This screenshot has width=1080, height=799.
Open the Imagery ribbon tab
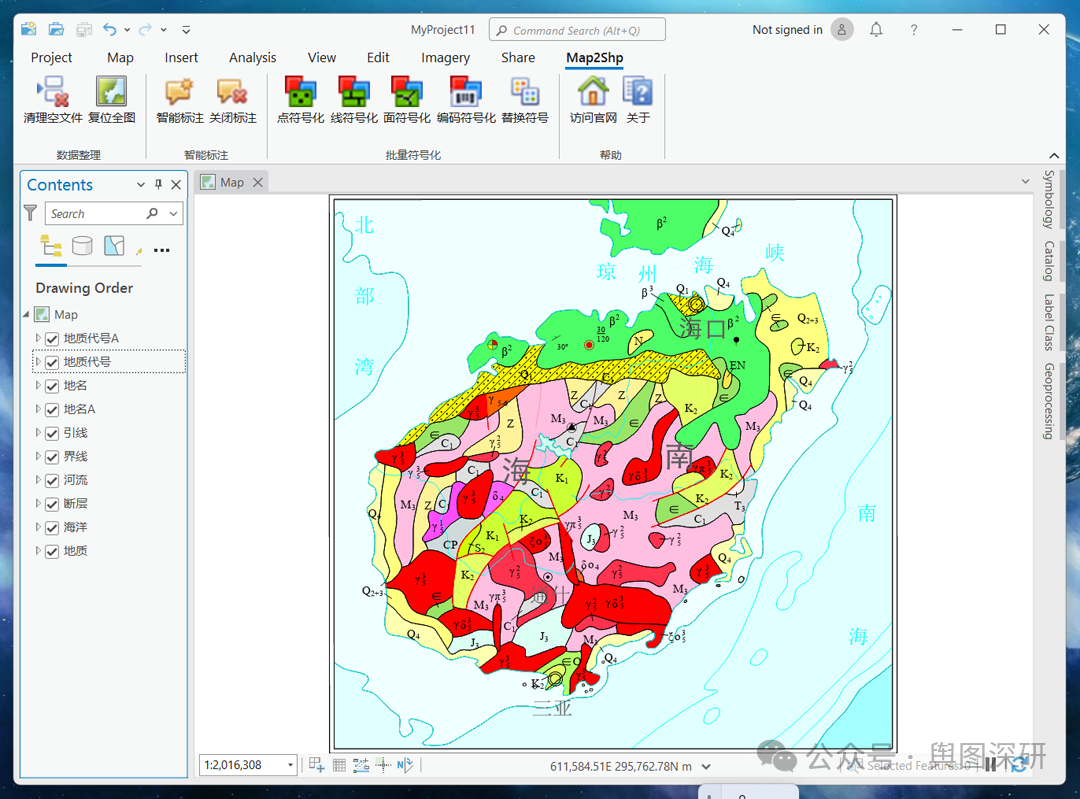point(445,58)
